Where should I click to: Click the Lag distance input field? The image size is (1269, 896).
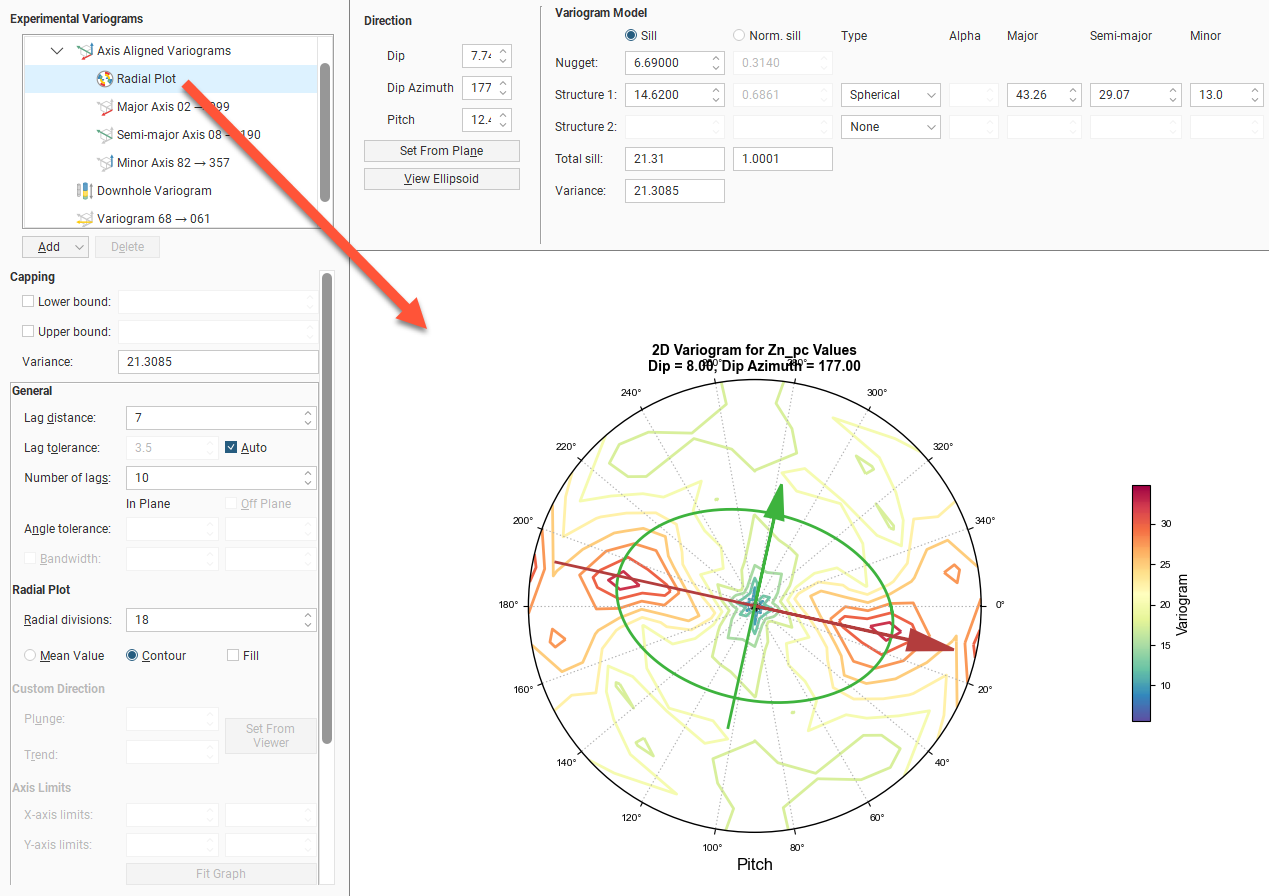pos(213,418)
